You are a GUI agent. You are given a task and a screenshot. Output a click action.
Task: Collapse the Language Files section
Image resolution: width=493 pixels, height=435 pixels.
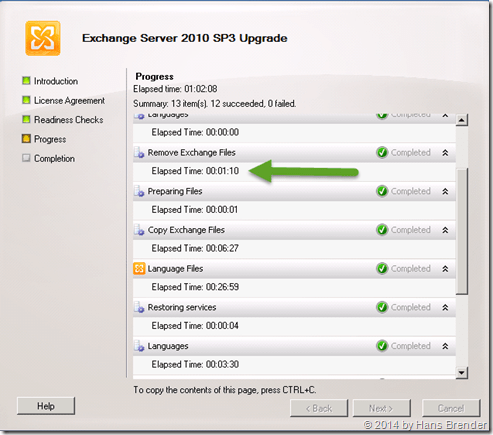coord(445,269)
